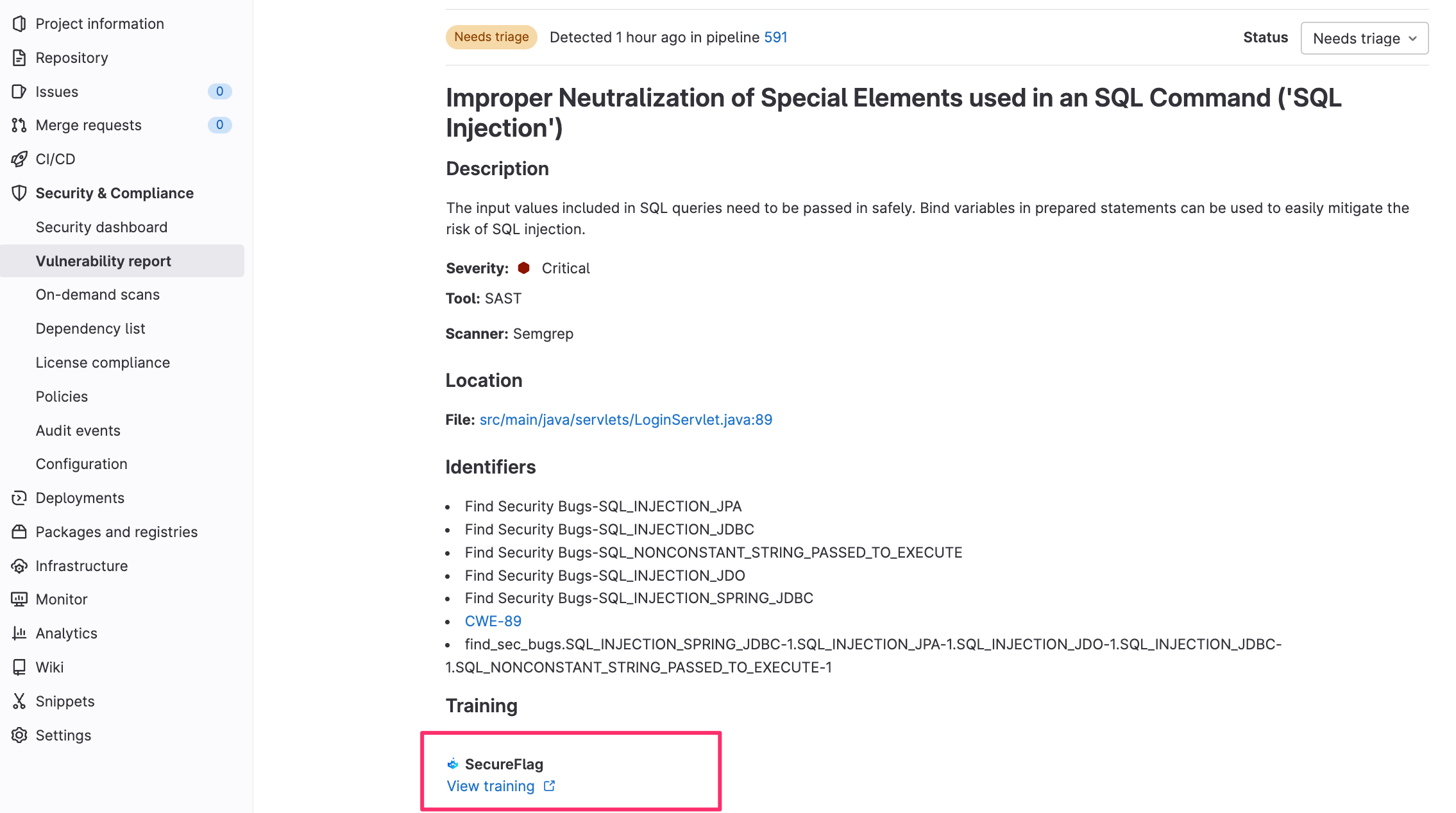The image size is (1456, 813).
Task: Open the LoginServlet.java:89 file link
Action: [626, 420]
